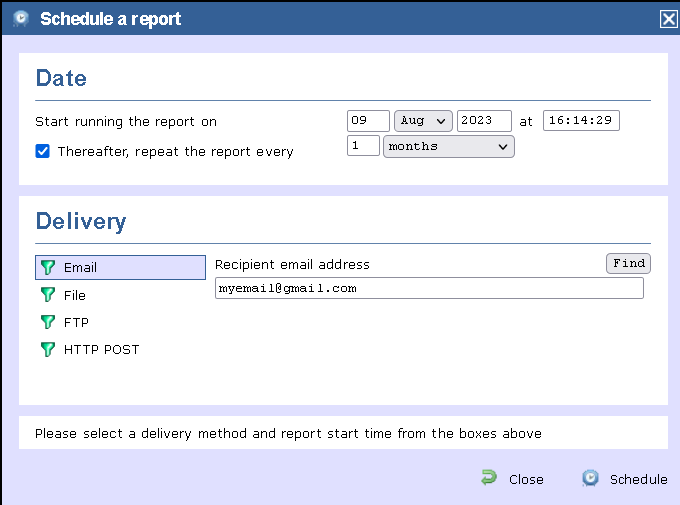The image size is (680, 505).
Task: Focus the year field showing 2023
Action: [x=484, y=121]
